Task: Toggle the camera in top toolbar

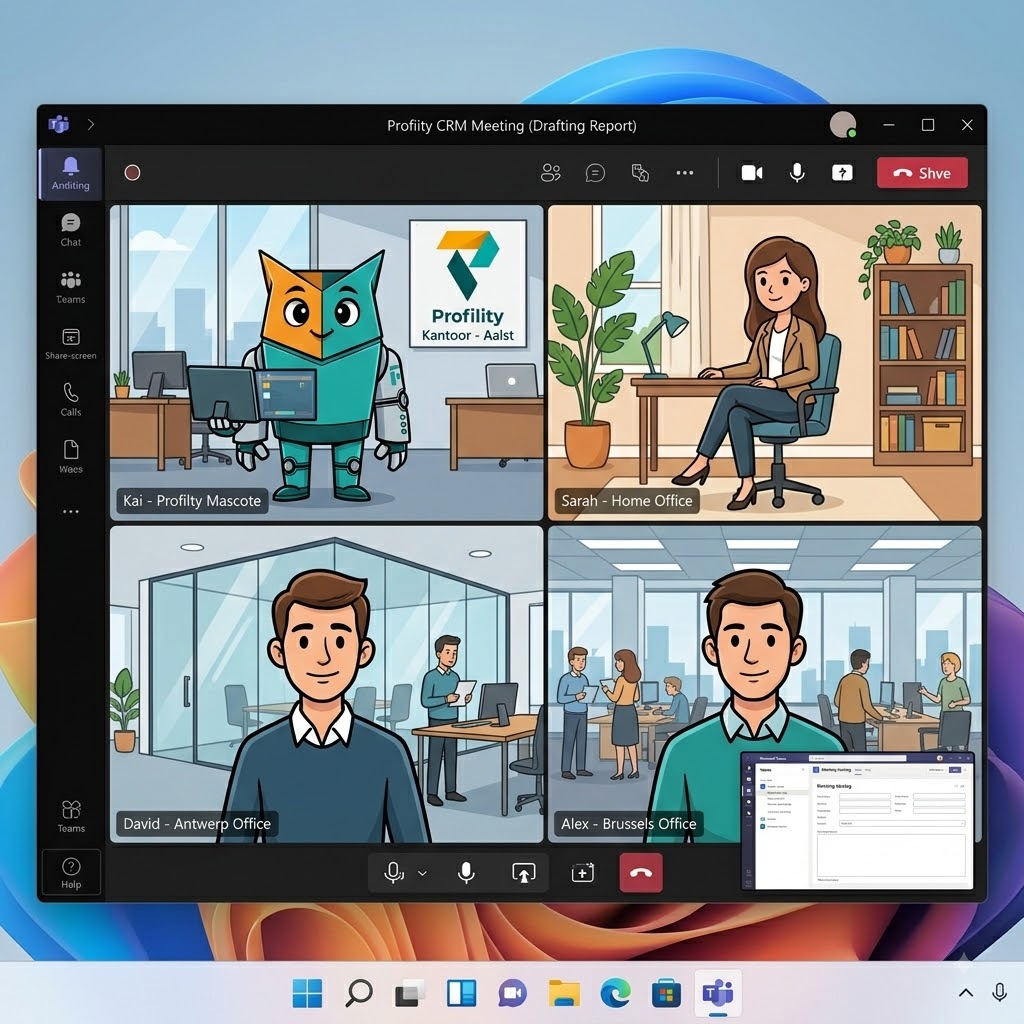Action: pyautogui.click(x=752, y=173)
